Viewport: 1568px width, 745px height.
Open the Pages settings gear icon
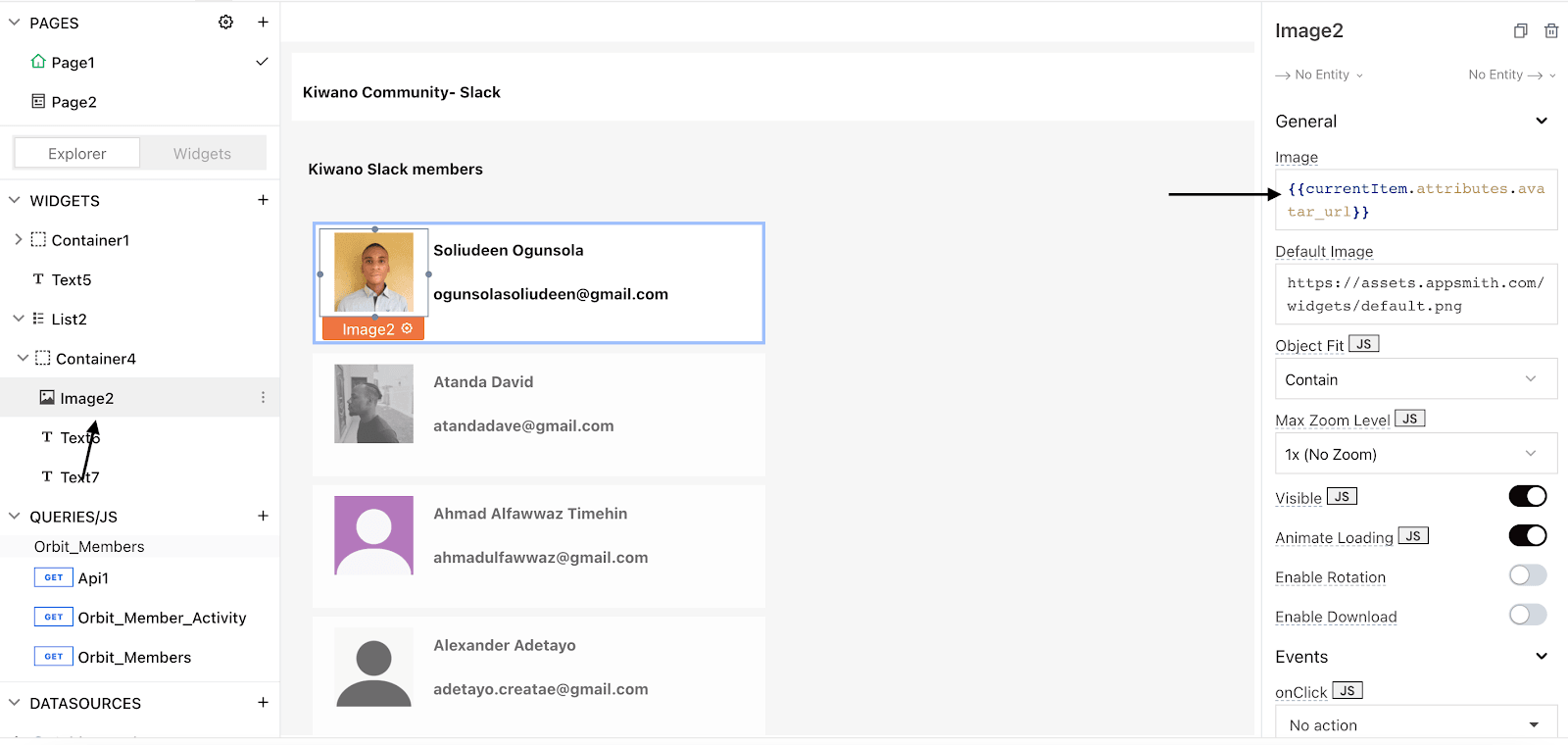tap(225, 22)
